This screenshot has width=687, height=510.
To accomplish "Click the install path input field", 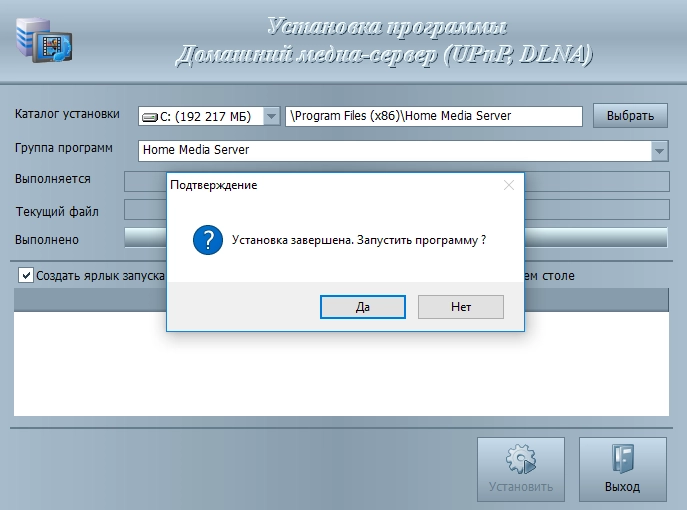I will click(x=433, y=116).
